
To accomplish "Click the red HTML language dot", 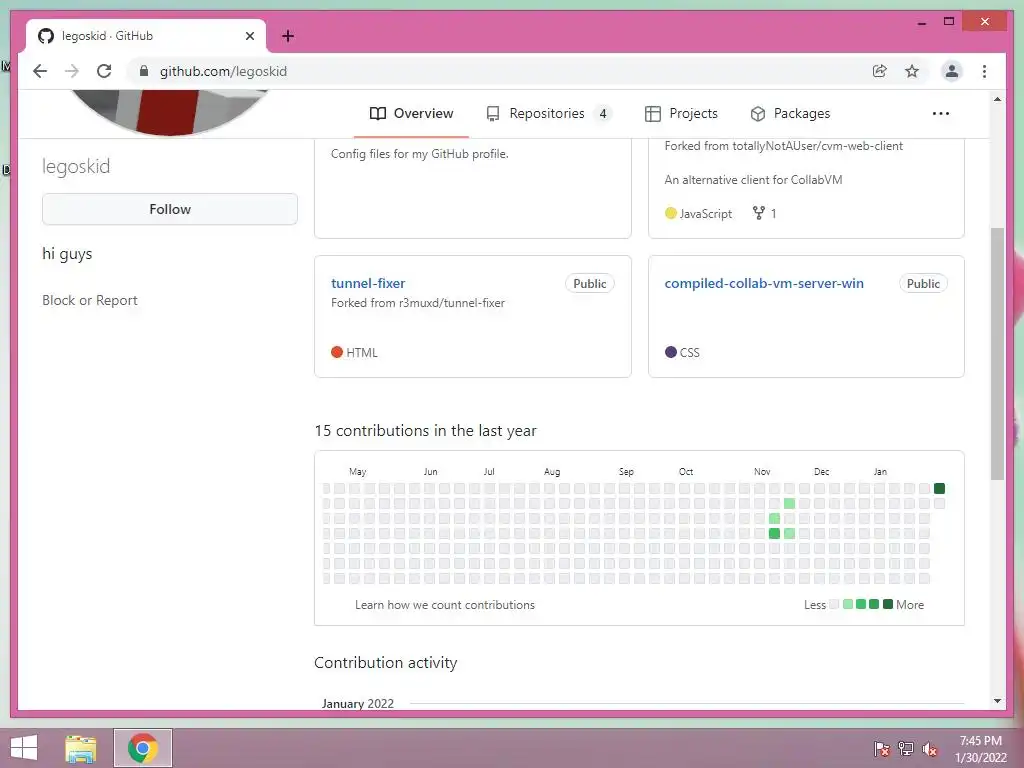I will click(337, 352).
